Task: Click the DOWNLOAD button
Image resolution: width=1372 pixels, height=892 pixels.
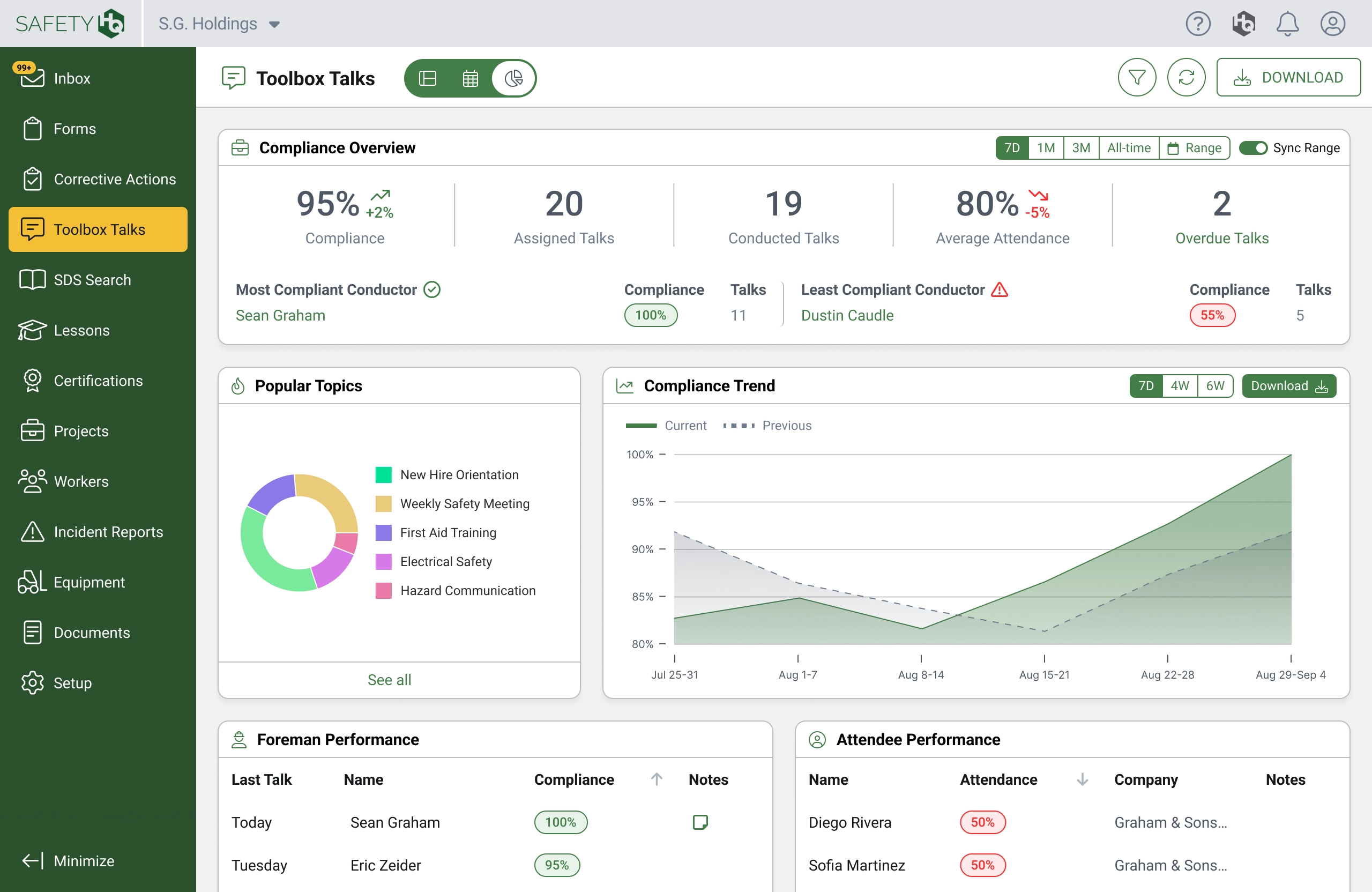Action: coord(1288,77)
